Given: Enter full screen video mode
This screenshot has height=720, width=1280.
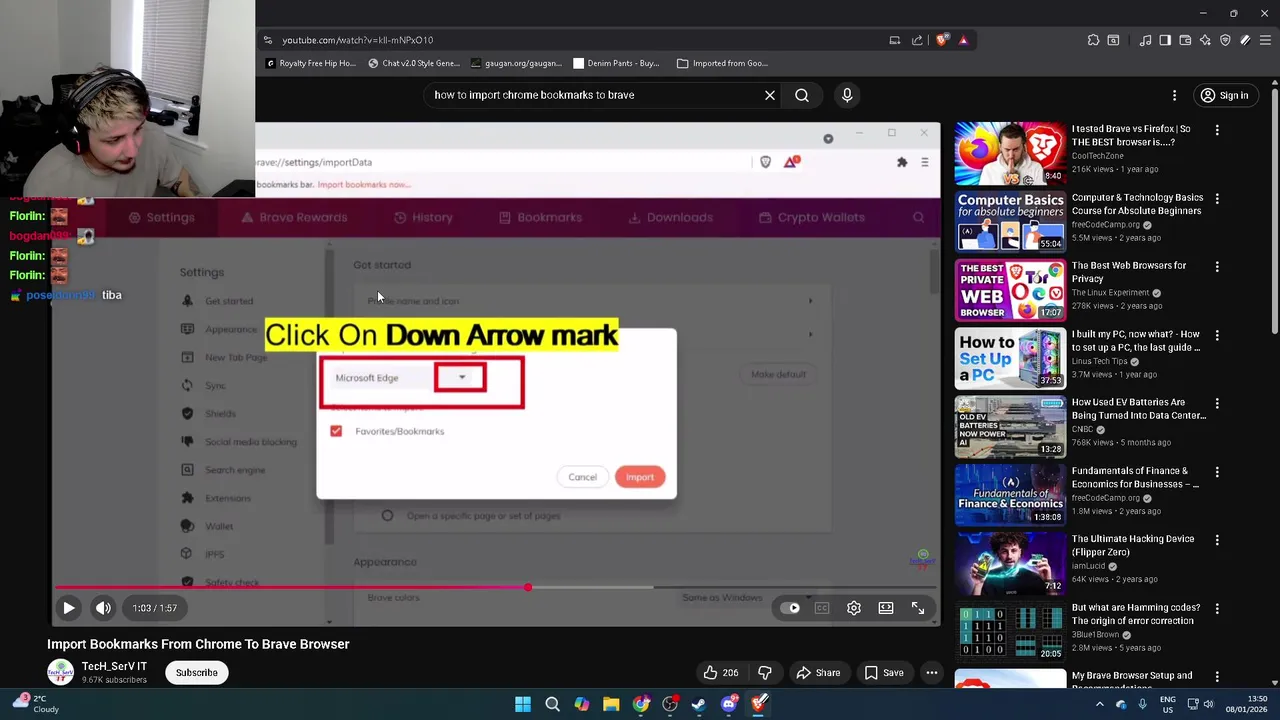Looking at the screenshot, I should click(x=918, y=608).
